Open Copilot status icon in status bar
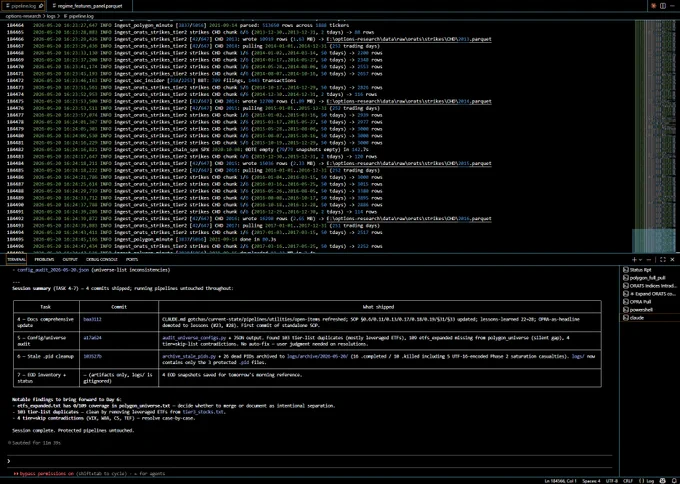Screen dimensions: 680x484 [x=663, y=481]
